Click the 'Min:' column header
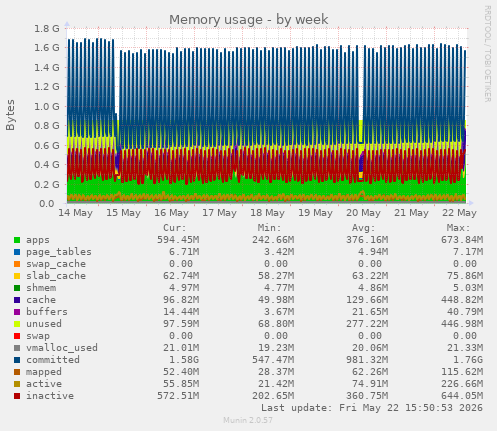 (269, 228)
